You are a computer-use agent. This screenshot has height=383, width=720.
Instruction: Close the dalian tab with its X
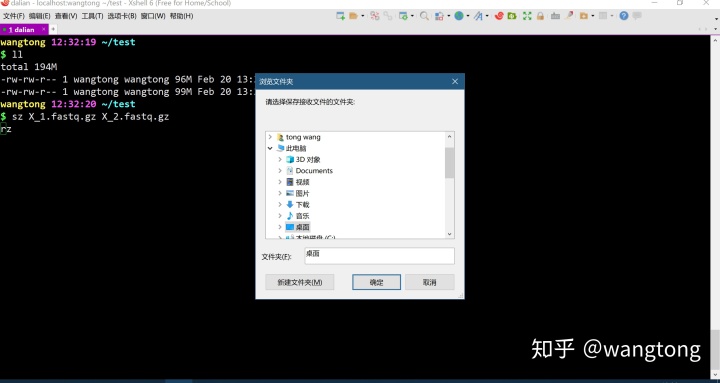point(44,29)
